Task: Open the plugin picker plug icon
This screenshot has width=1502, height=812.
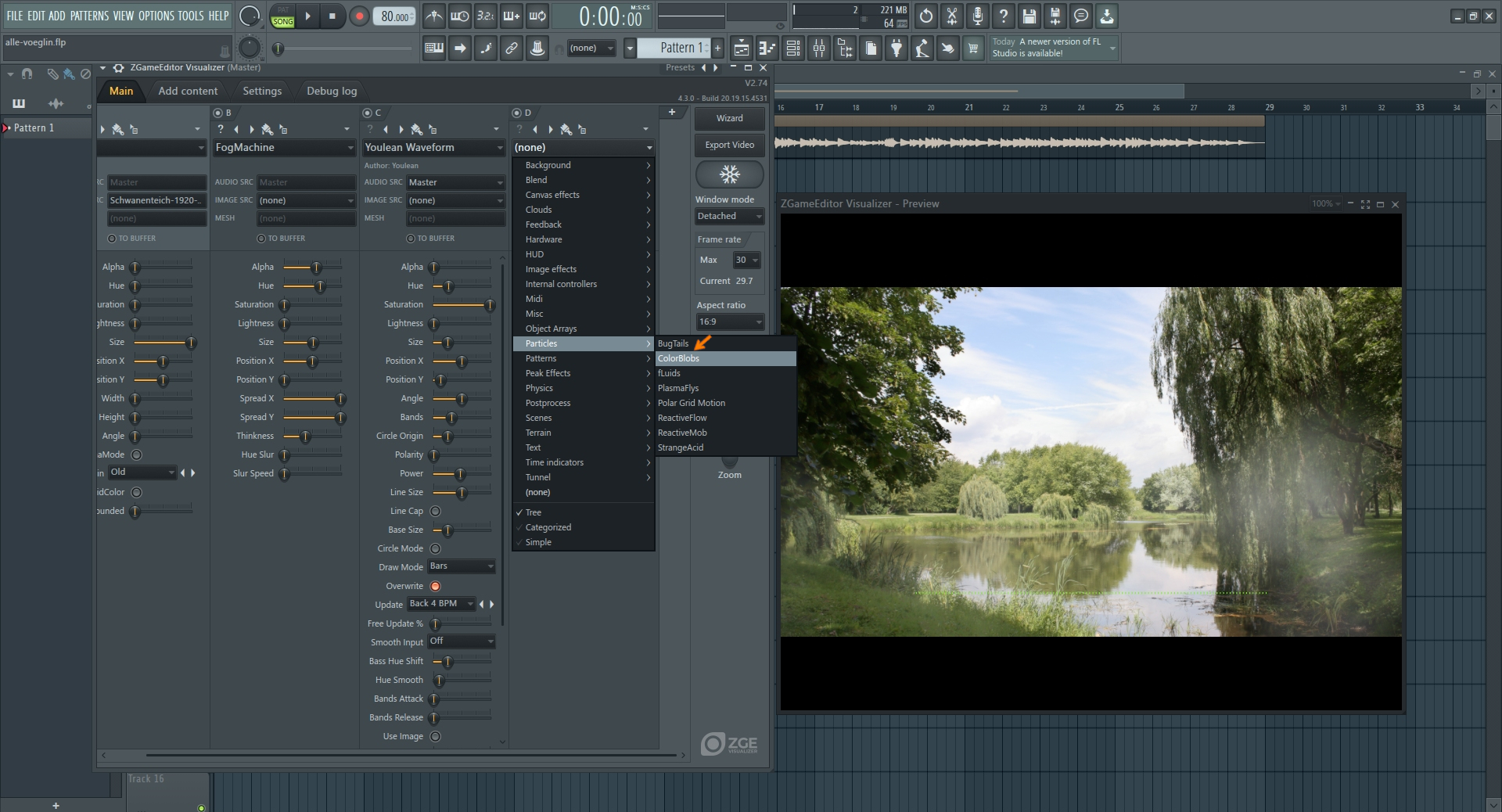Action: [x=897, y=49]
